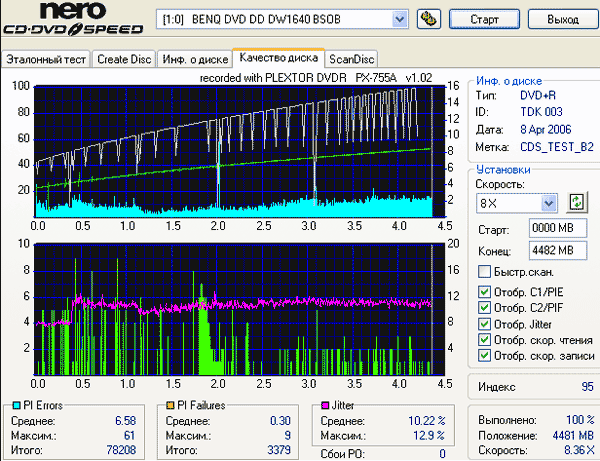Open the 8X speed dropdown

coord(549,203)
